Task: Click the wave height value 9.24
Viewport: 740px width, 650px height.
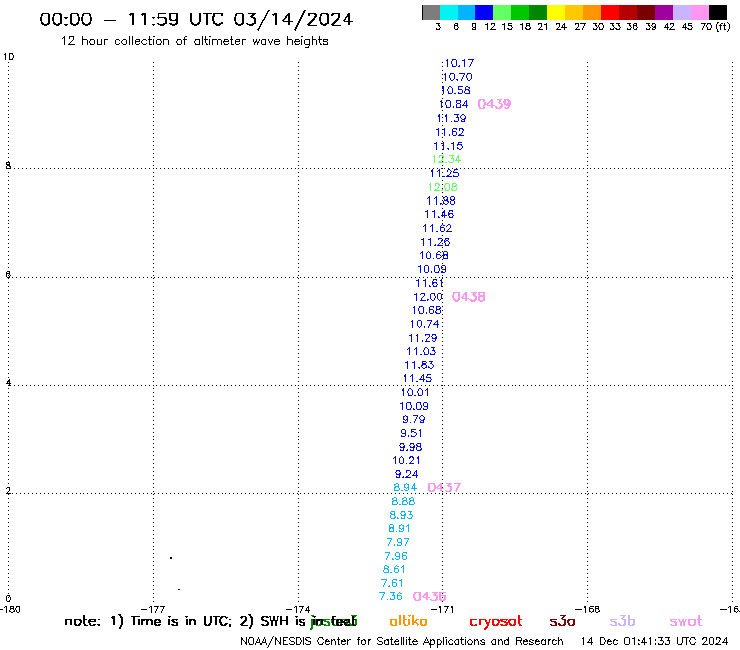Action: pos(406,474)
